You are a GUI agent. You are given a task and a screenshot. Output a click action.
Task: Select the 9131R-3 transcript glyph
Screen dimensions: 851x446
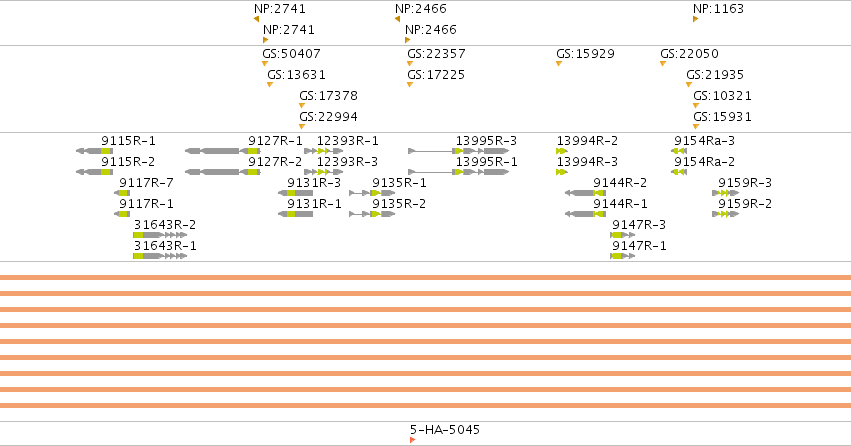point(296,193)
